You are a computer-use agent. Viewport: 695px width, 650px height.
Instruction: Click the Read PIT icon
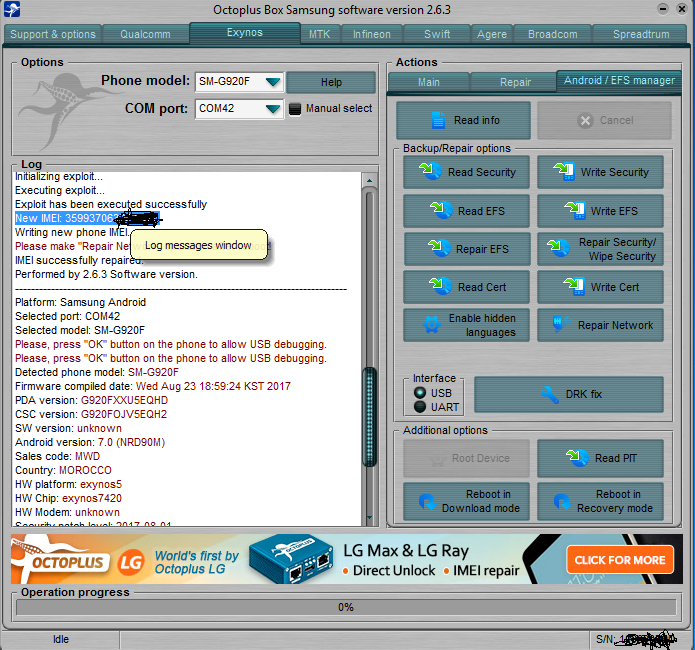(x=577, y=458)
